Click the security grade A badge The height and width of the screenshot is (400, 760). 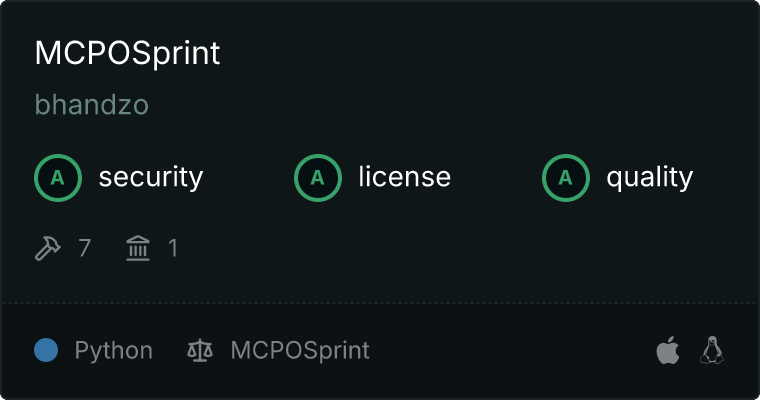pyautogui.click(x=58, y=178)
